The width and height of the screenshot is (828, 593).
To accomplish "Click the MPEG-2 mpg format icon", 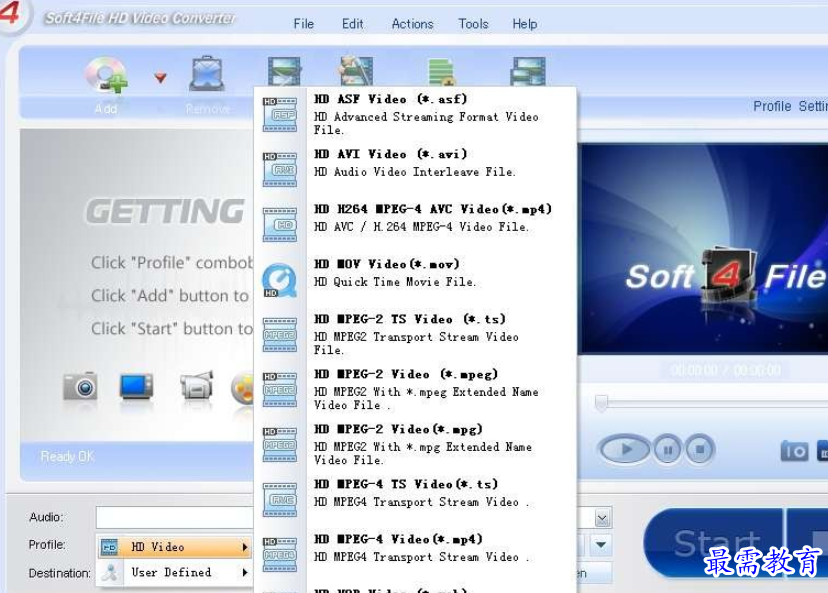I will point(280,445).
